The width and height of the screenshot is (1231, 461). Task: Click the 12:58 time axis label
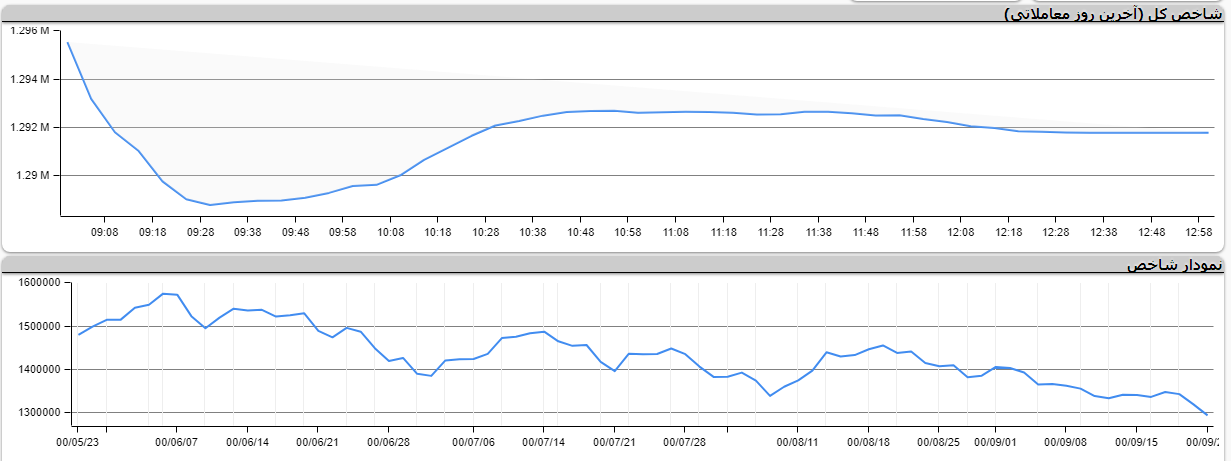click(x=1199, y=231)
